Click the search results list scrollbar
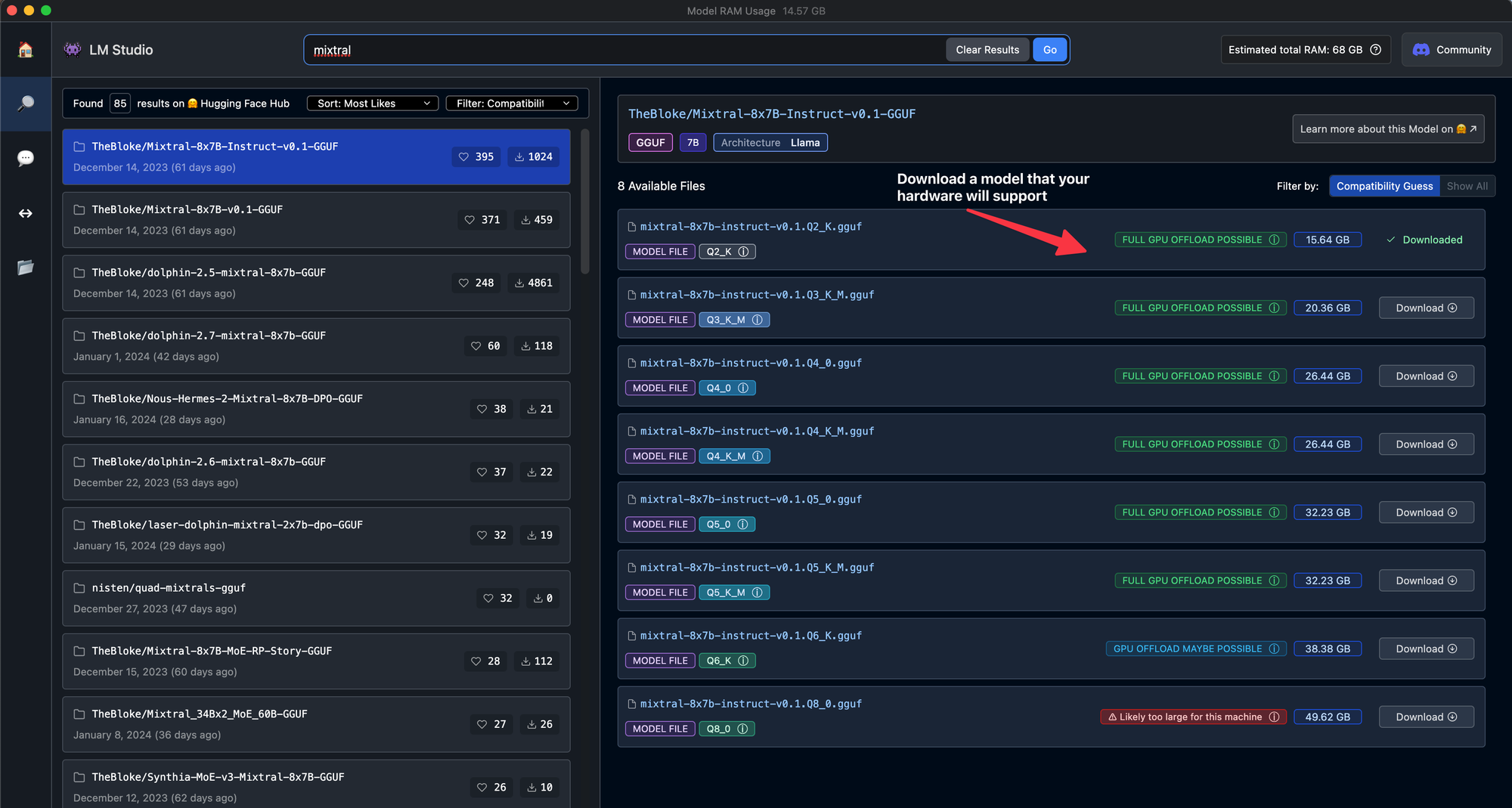This screenshot has width=1512, height=808. (584, 202)
